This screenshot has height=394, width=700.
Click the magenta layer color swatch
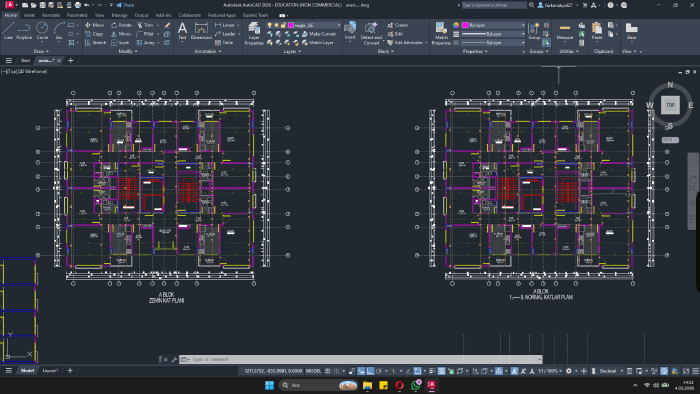coord(291,25)
